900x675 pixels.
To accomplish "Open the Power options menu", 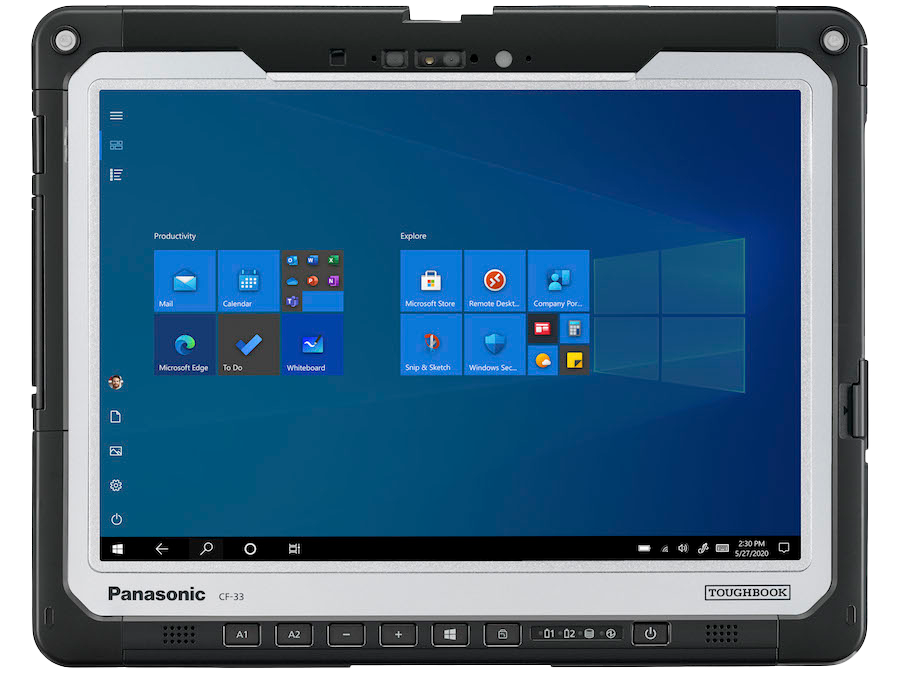I will coord(116,519).
